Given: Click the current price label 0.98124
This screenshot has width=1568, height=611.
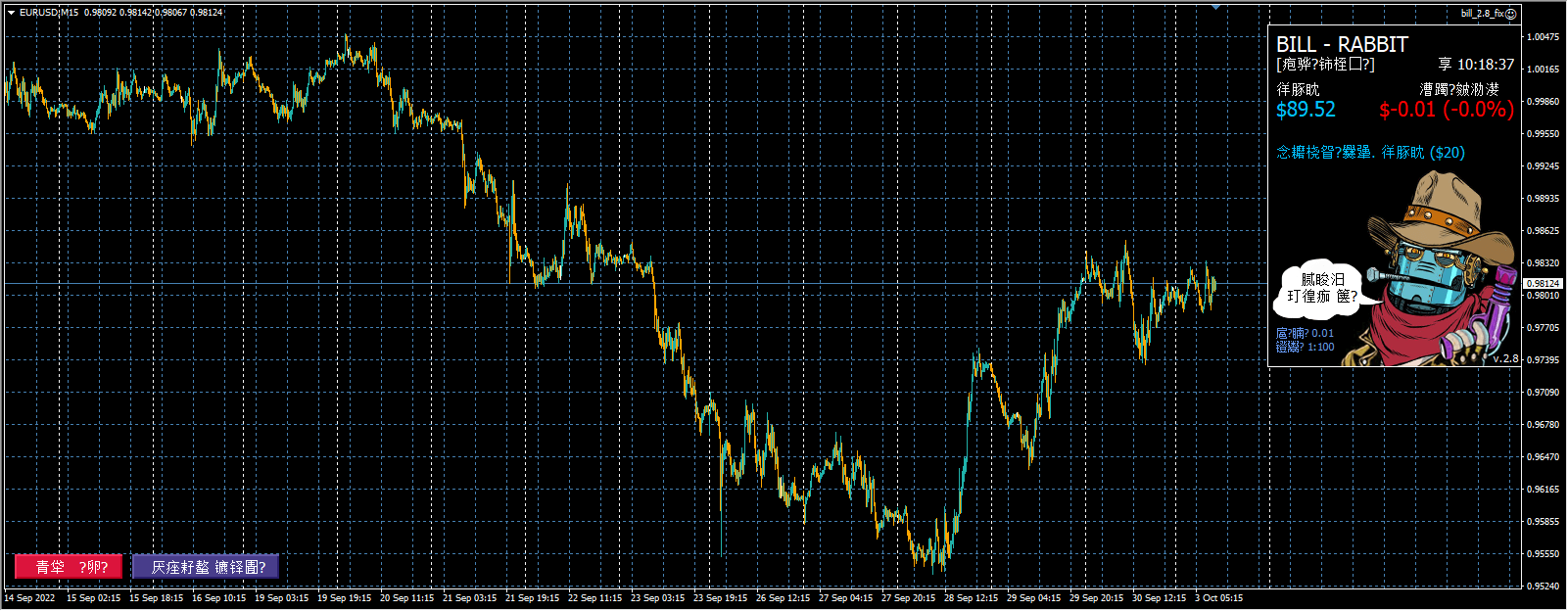Looking at the screenshot, I should [1543, 284].
